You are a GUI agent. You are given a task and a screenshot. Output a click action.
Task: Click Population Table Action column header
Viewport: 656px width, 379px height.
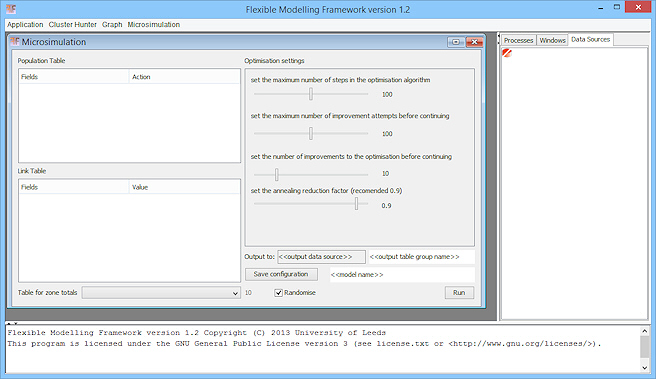click(x=184, y=77)
